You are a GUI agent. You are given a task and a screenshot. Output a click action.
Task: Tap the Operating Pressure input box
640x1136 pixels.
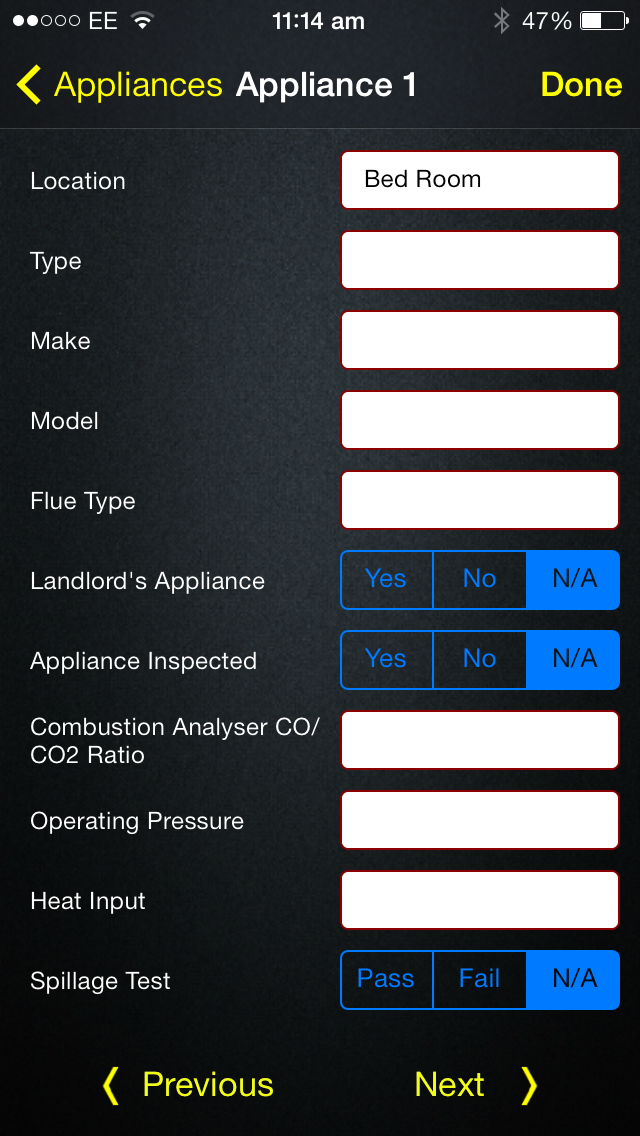coord(480,820)
